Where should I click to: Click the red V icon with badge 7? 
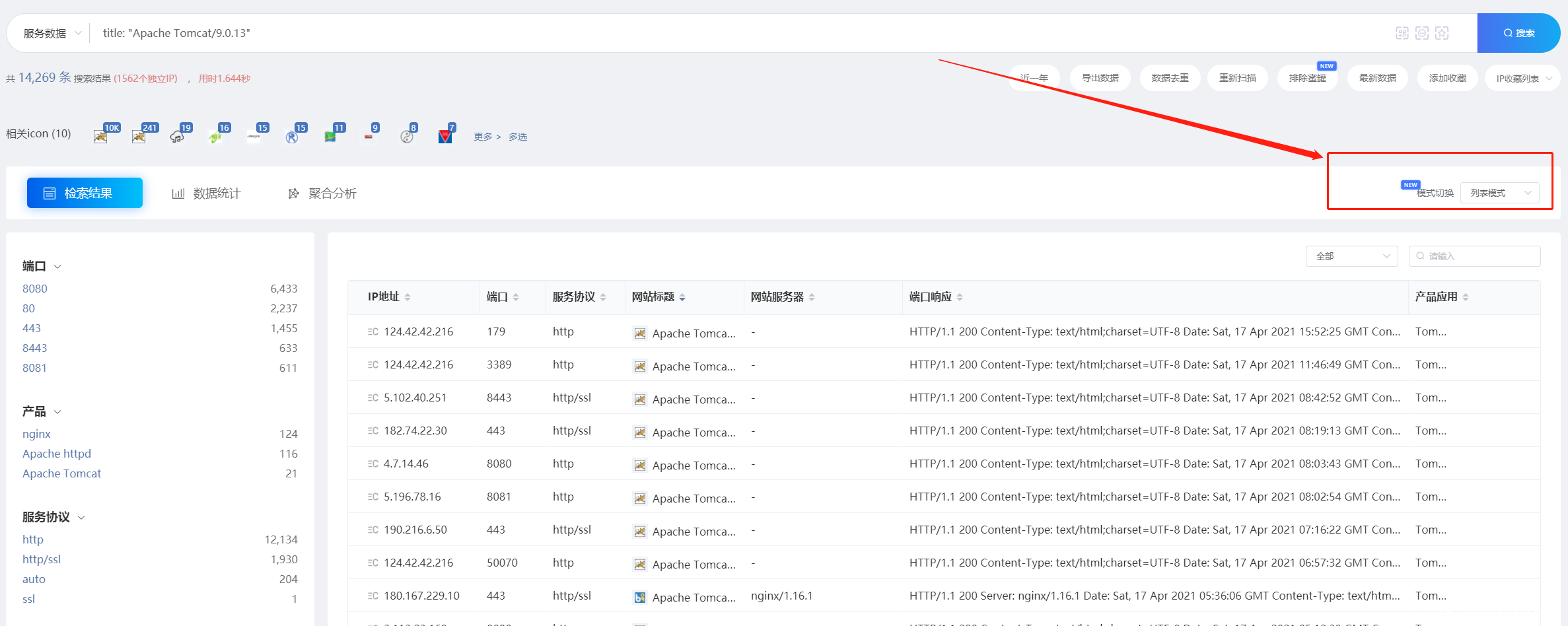pyautogui.click(x=445, y=136)
